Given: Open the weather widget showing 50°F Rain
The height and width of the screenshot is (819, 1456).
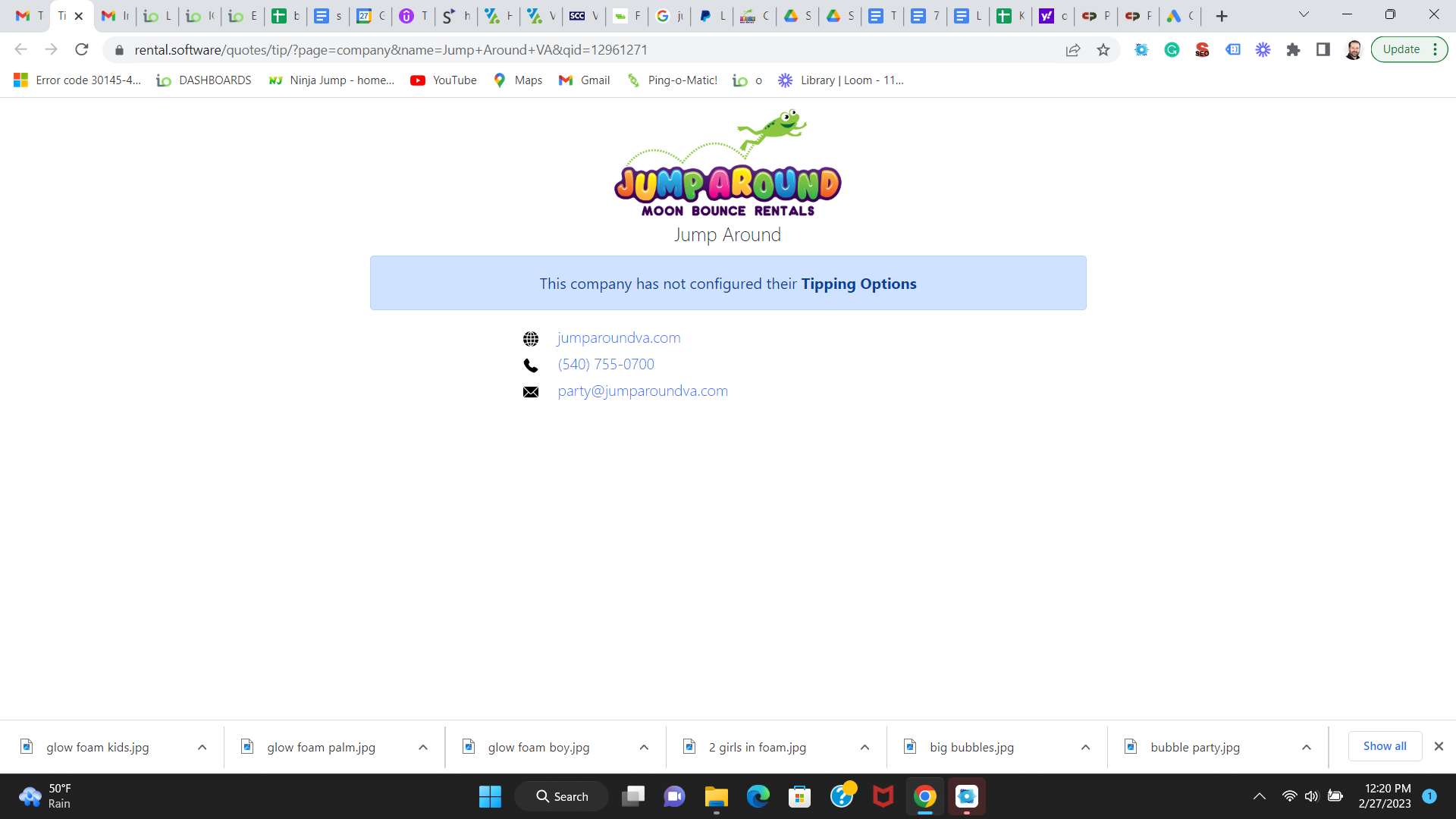Looking at the screenshot, I should click(x=45, y=796).
